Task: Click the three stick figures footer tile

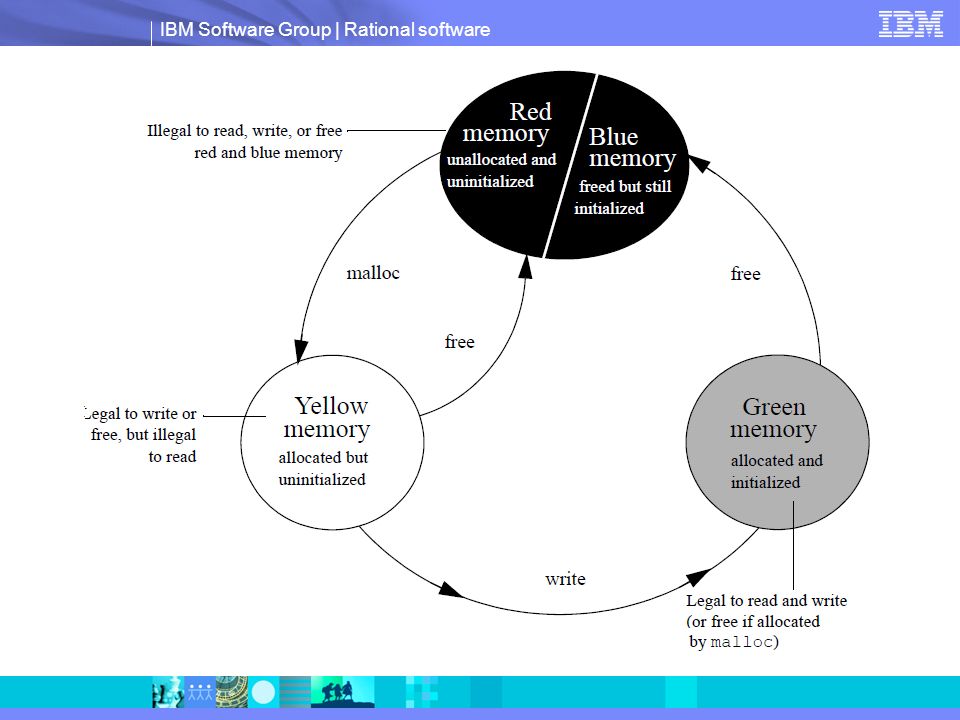Action: coord(200,692)
